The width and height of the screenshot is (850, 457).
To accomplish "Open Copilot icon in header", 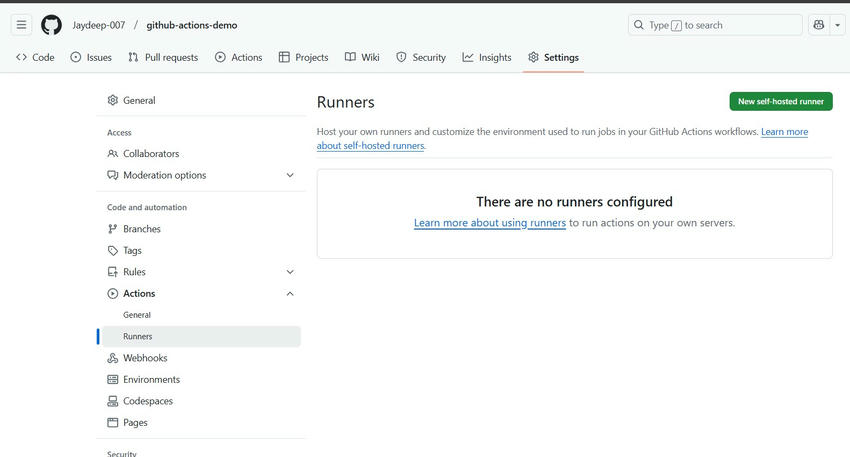I will click(x=819, y=25).
